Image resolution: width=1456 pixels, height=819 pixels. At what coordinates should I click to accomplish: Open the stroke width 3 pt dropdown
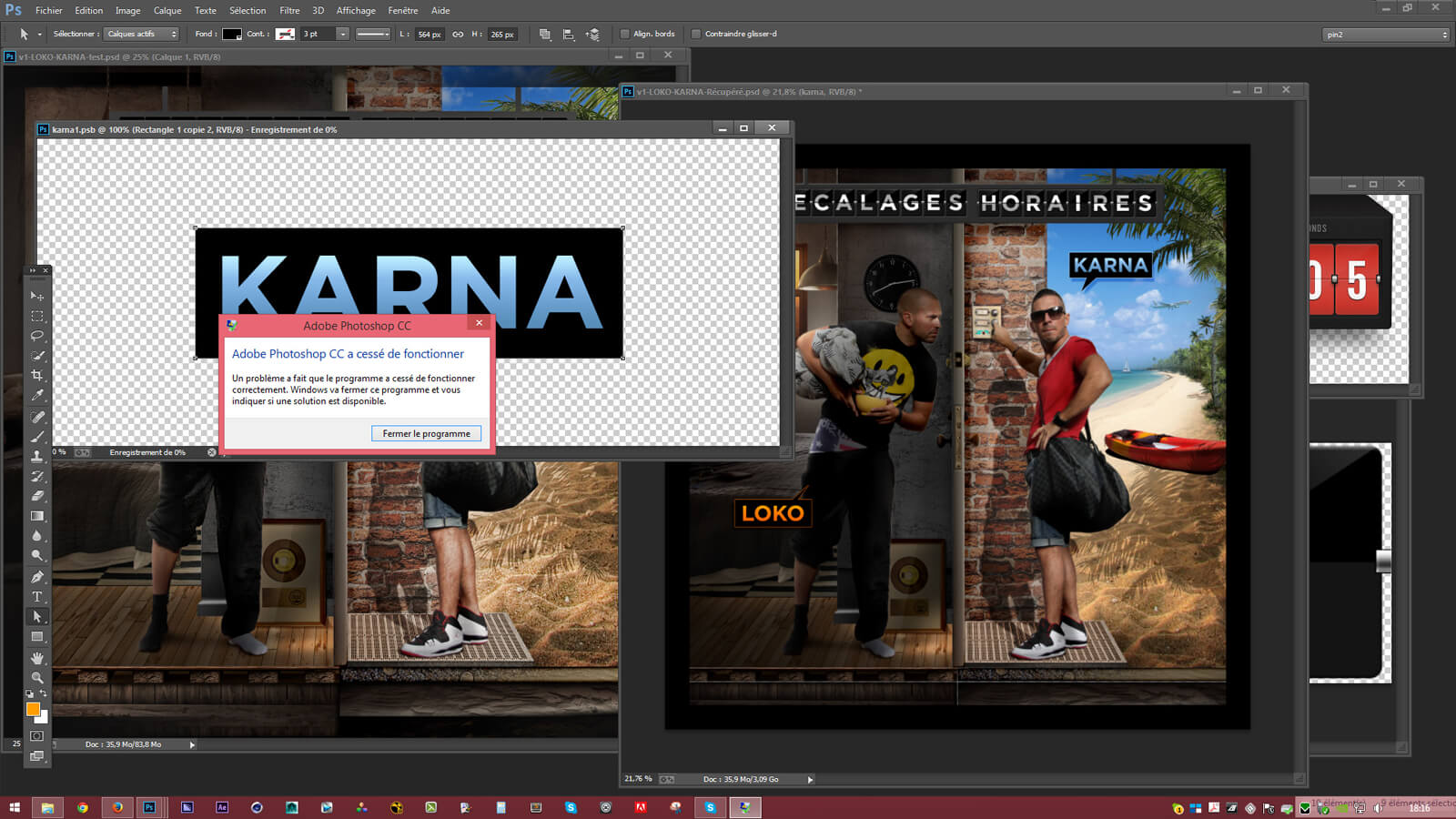click(x=342, y=34)
